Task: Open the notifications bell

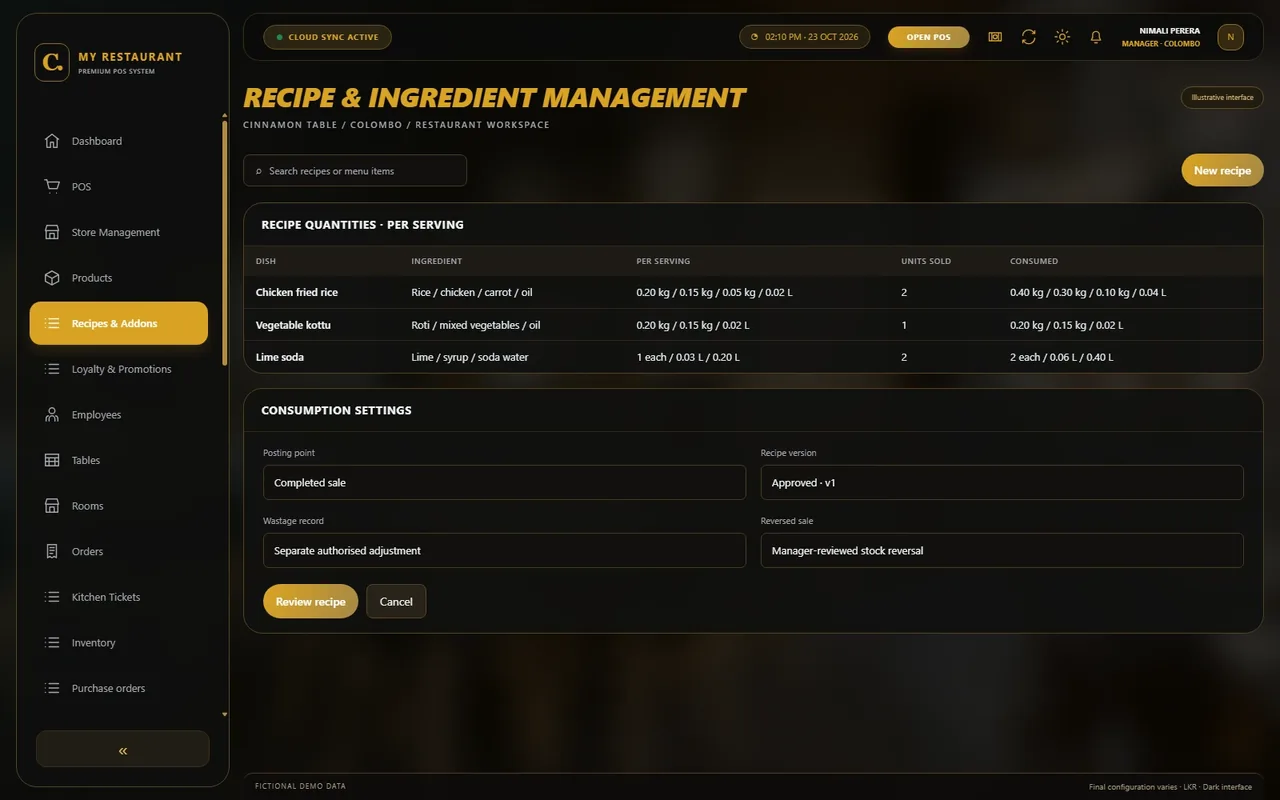Action: pyautogui.click(x=1096, y=37)
